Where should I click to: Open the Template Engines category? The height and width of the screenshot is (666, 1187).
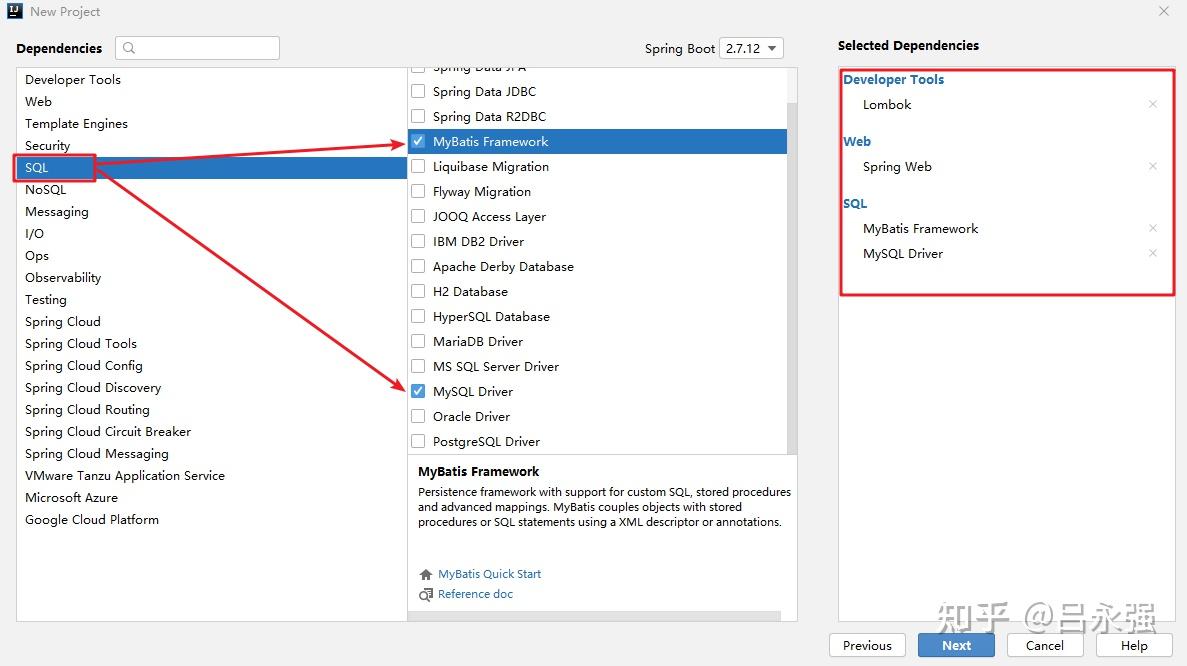point(211,123)
